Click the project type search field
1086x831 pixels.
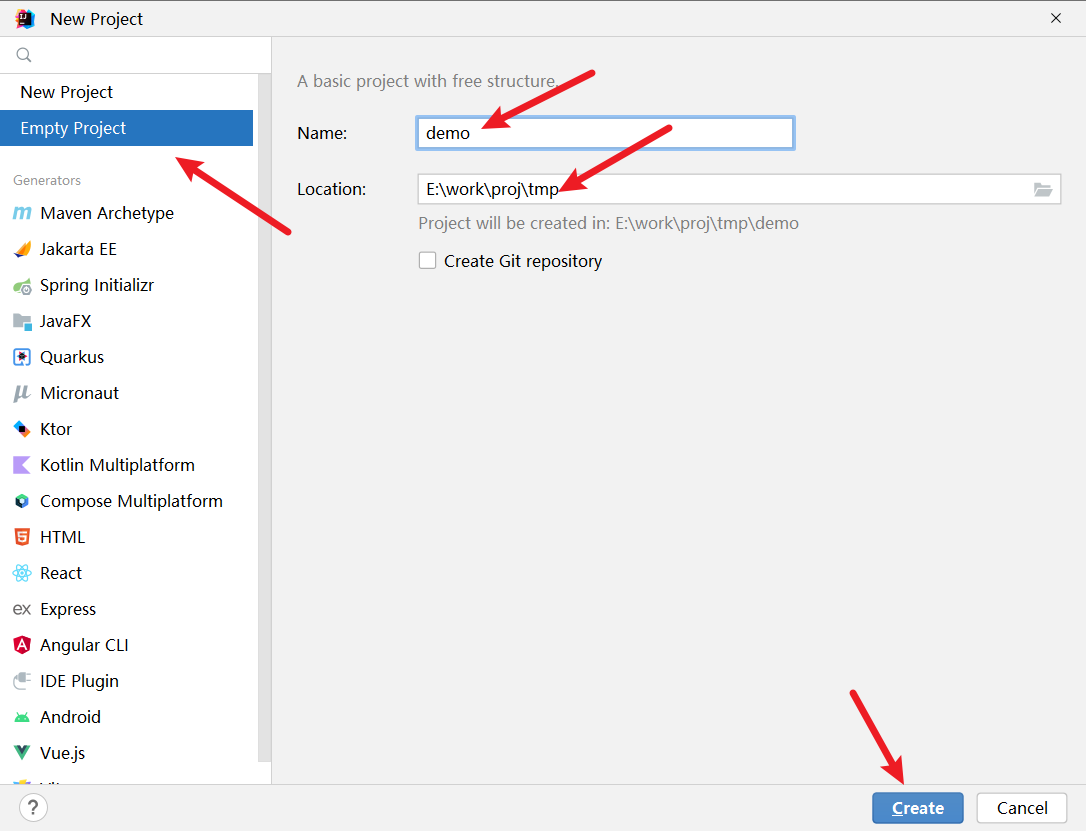136,55
